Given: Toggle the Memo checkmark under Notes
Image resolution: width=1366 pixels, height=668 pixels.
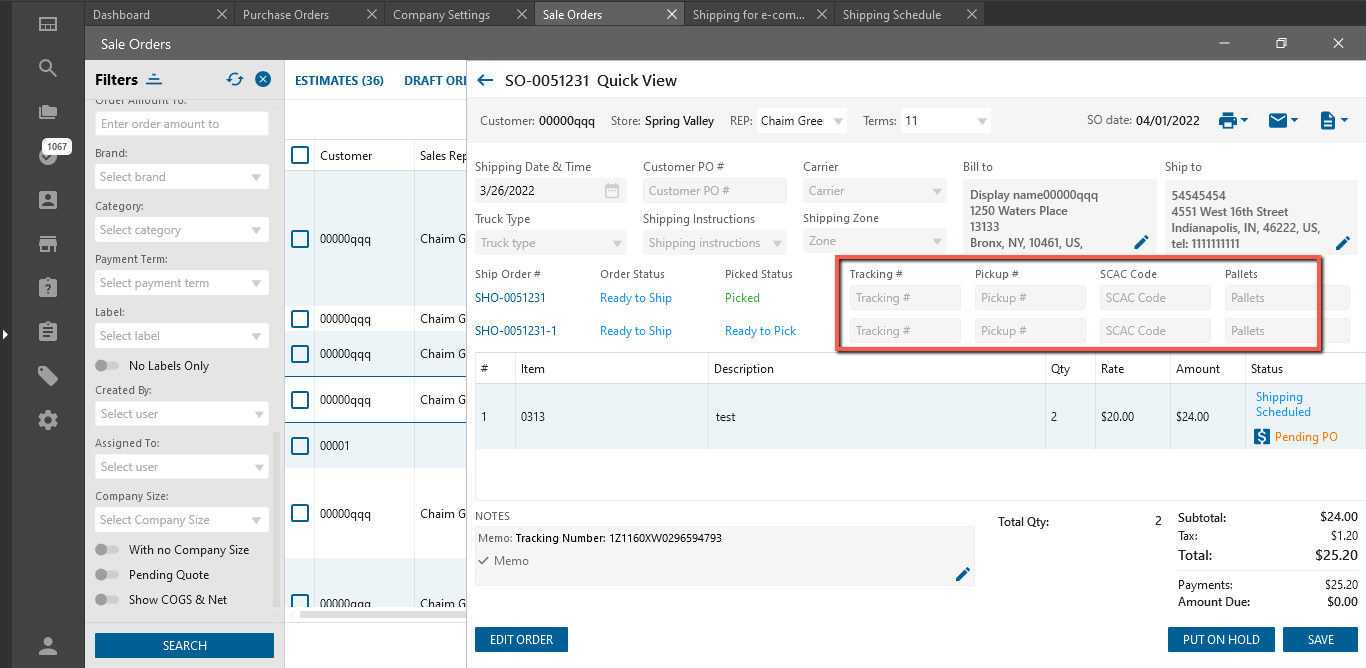Looking at the screenshot, I should click(484, 561).
